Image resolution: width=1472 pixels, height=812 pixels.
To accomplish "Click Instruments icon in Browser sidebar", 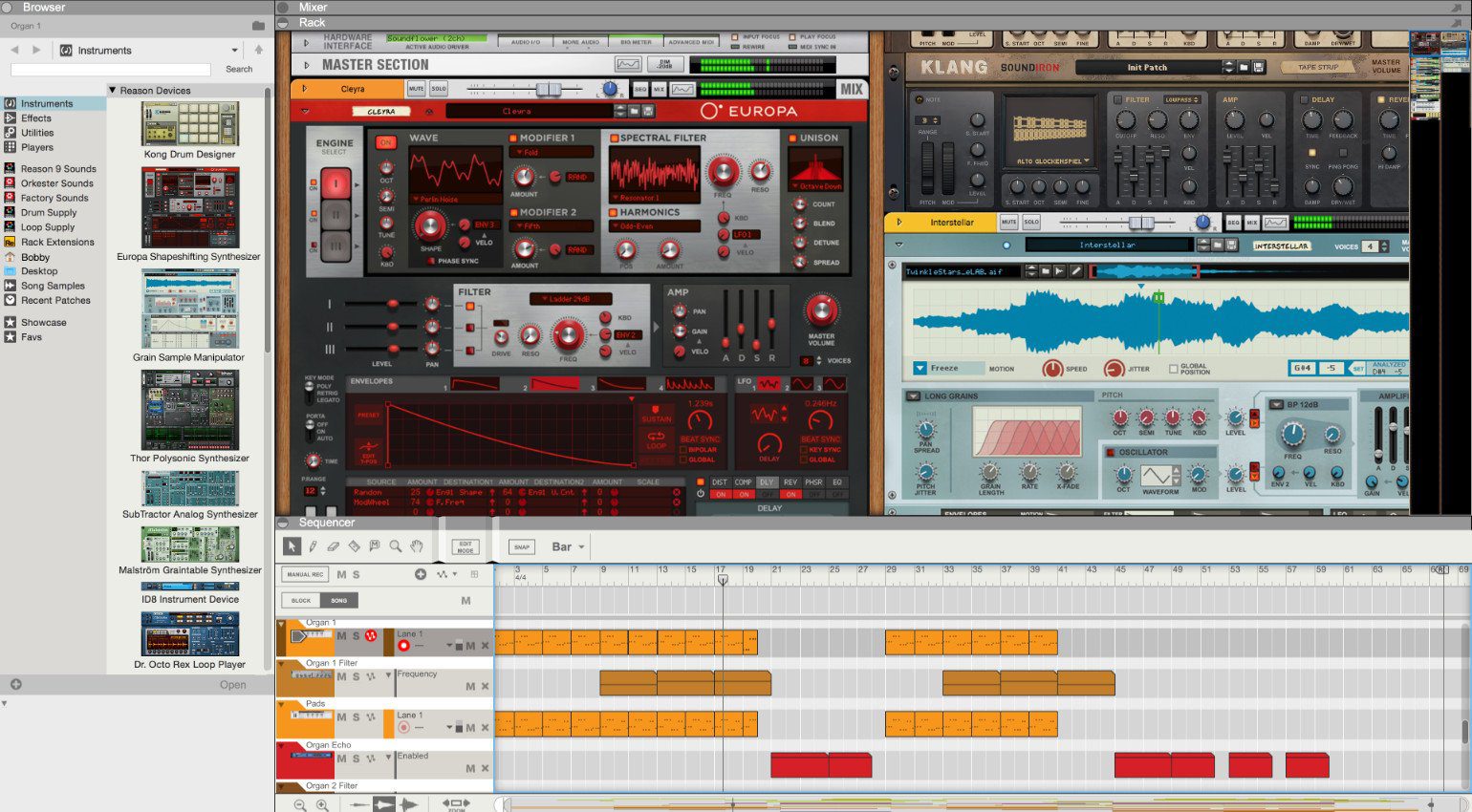I will pos(11,103).
